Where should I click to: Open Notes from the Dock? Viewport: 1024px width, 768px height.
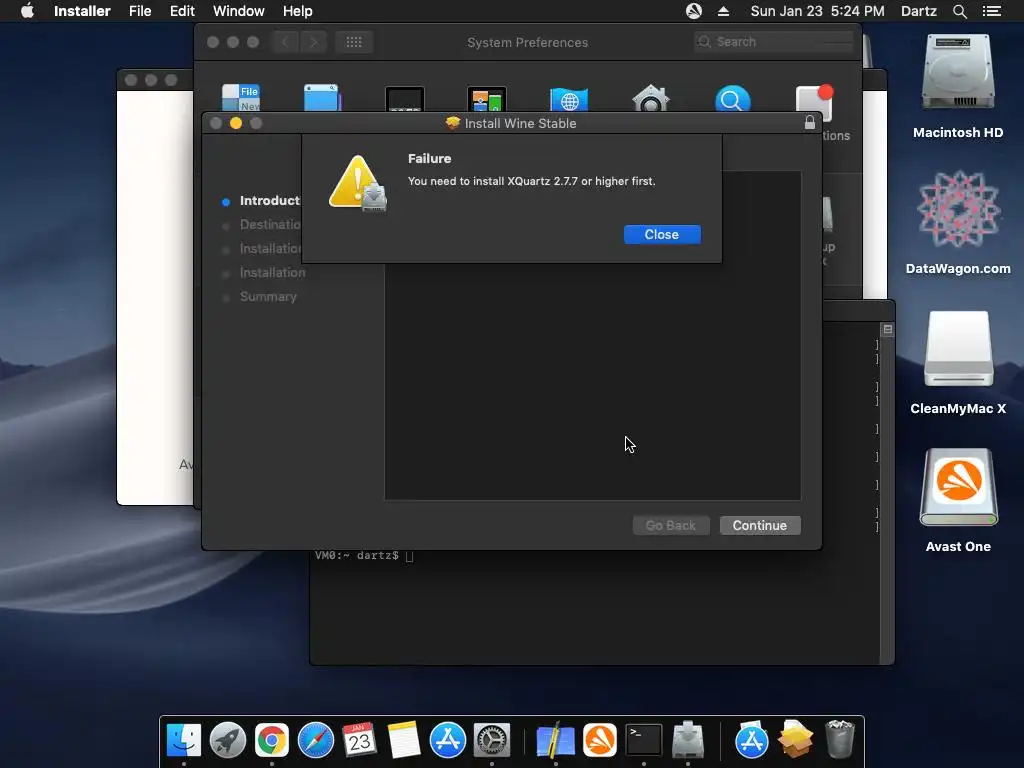click(404, 740)
